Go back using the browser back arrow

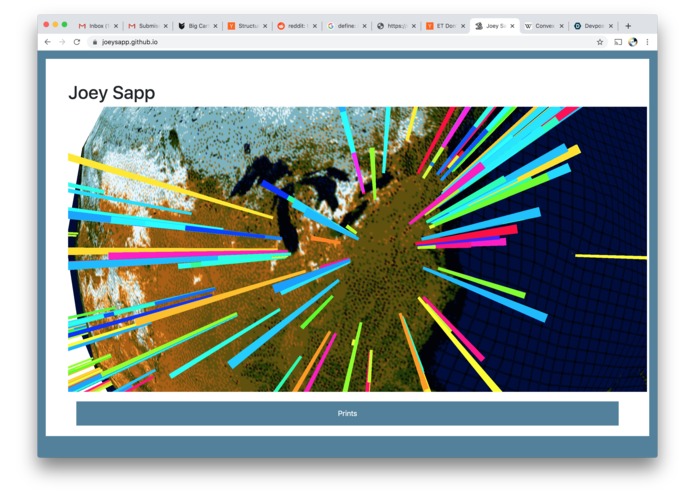47,42
